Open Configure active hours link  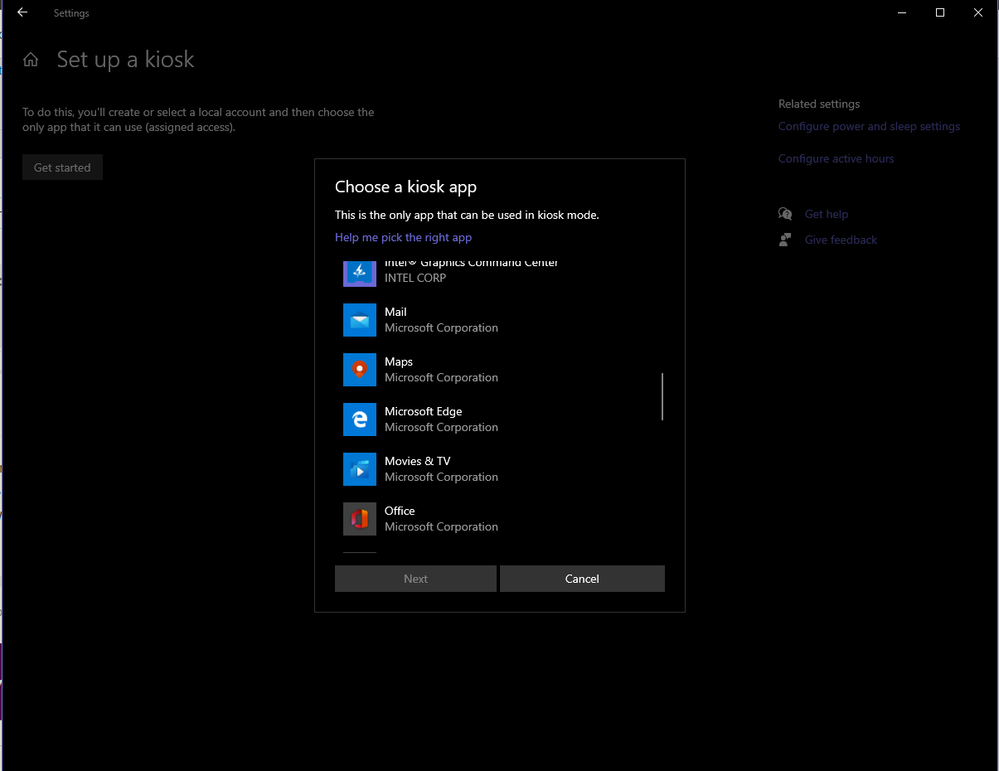coord(836,159)
